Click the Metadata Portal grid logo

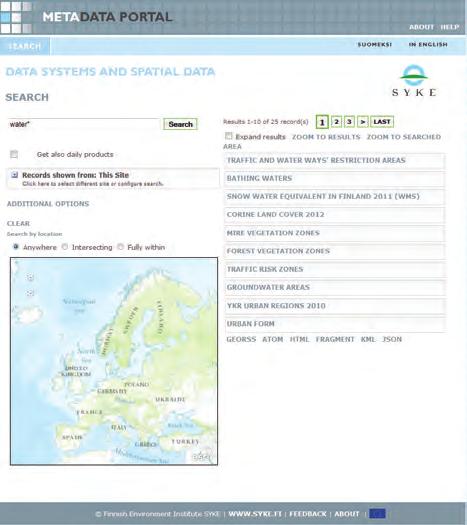point(16,17)
